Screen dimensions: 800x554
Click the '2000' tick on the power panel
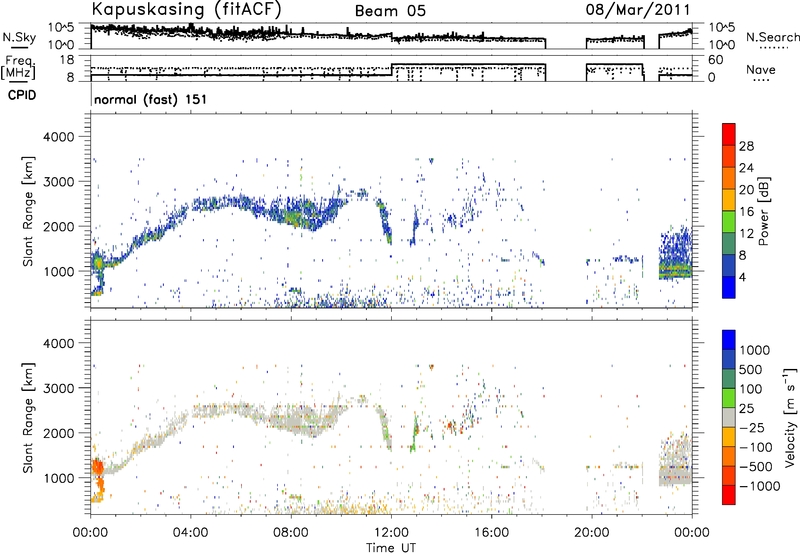click(58, 226)
